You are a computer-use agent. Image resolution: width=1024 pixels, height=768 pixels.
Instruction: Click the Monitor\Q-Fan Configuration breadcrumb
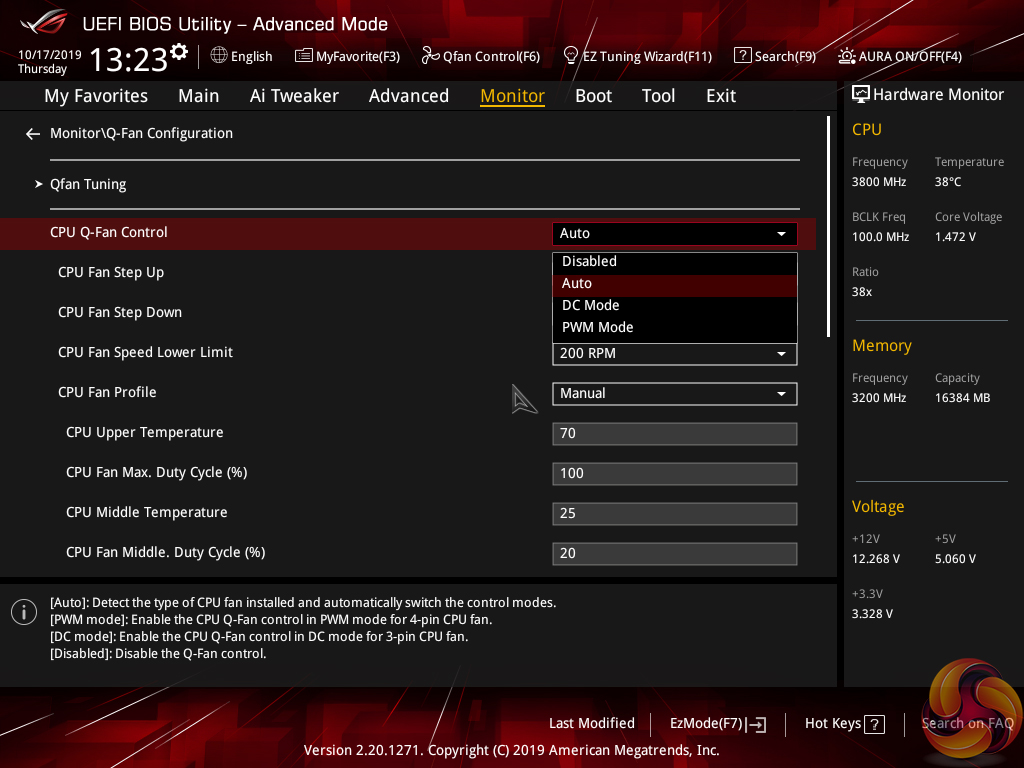point(141,133)
